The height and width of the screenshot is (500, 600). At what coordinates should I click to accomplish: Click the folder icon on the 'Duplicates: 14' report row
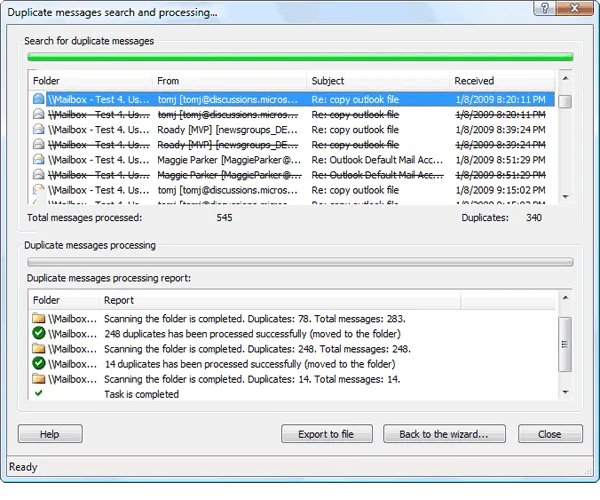38,379
